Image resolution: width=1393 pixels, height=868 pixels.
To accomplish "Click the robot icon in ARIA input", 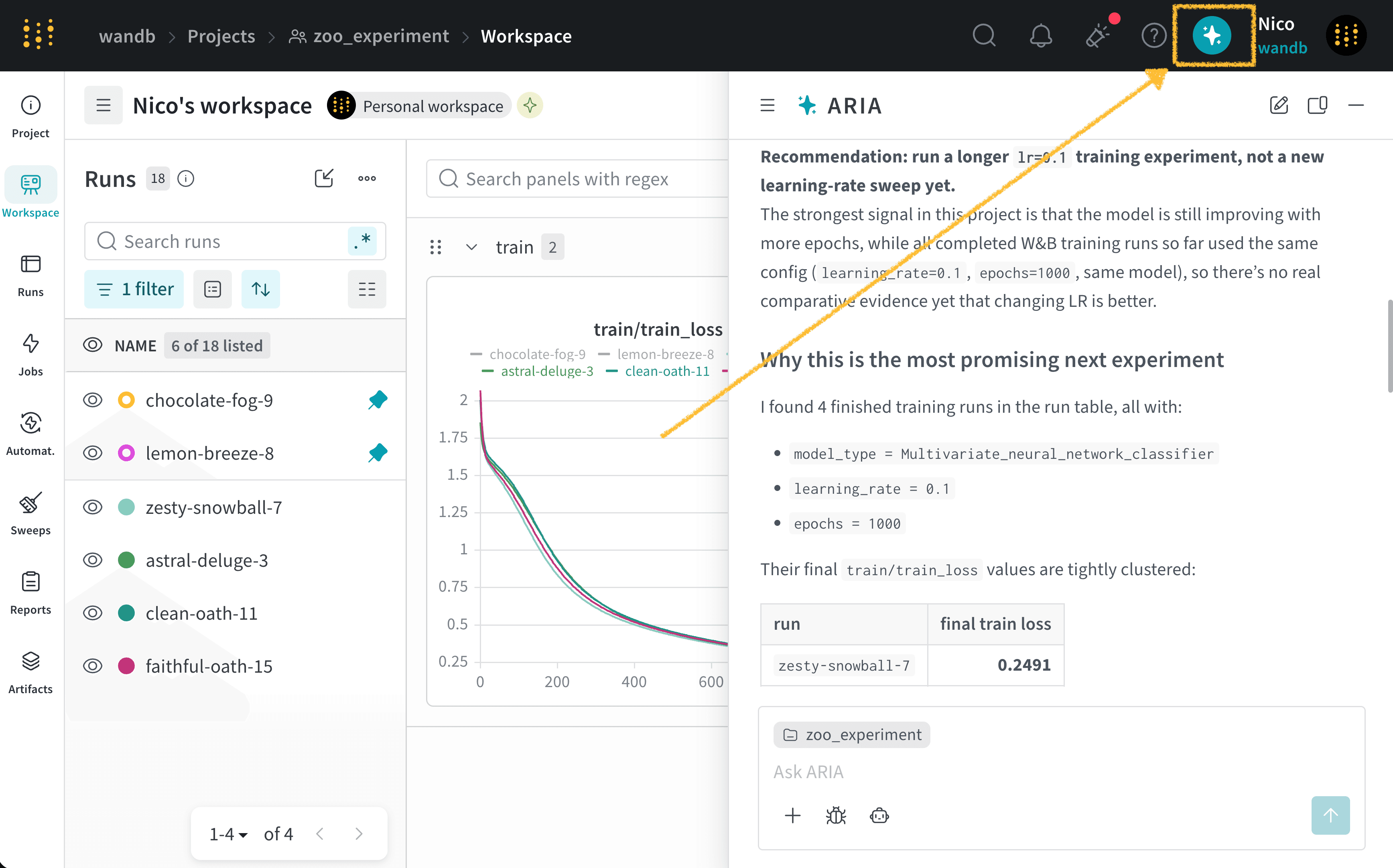I will pos(879,815).
